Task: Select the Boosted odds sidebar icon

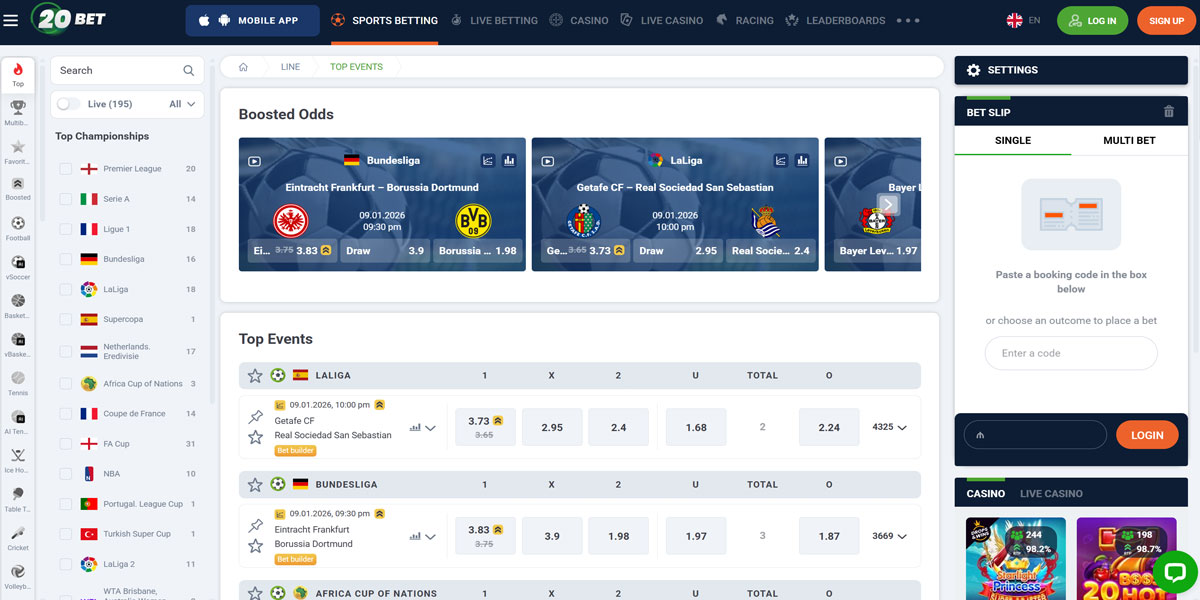Action: (17, 185)
